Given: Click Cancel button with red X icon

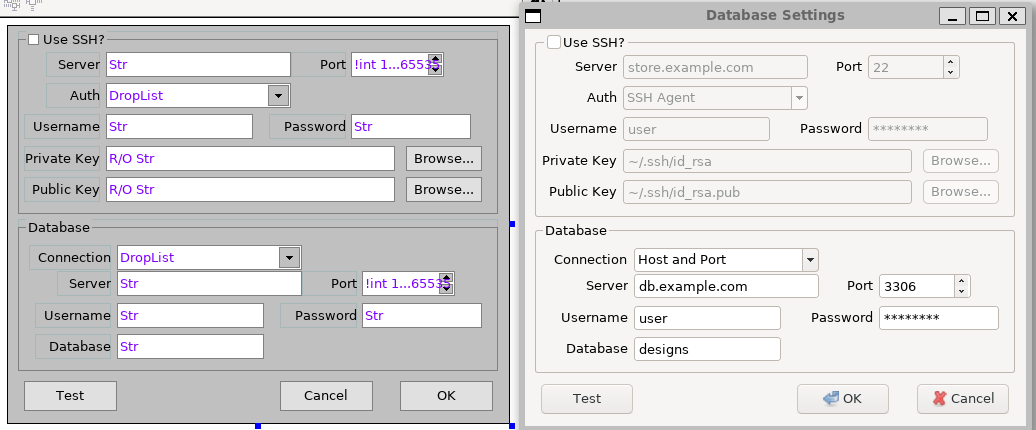Looking at the screenshot, I should (x=962, y=398).
